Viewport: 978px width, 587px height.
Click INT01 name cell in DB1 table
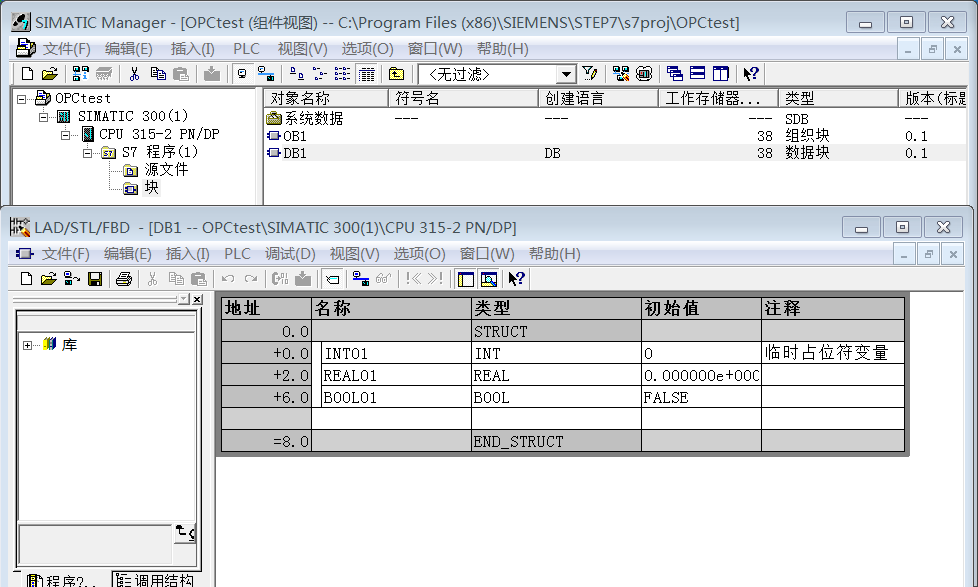(x=397, y=353)
